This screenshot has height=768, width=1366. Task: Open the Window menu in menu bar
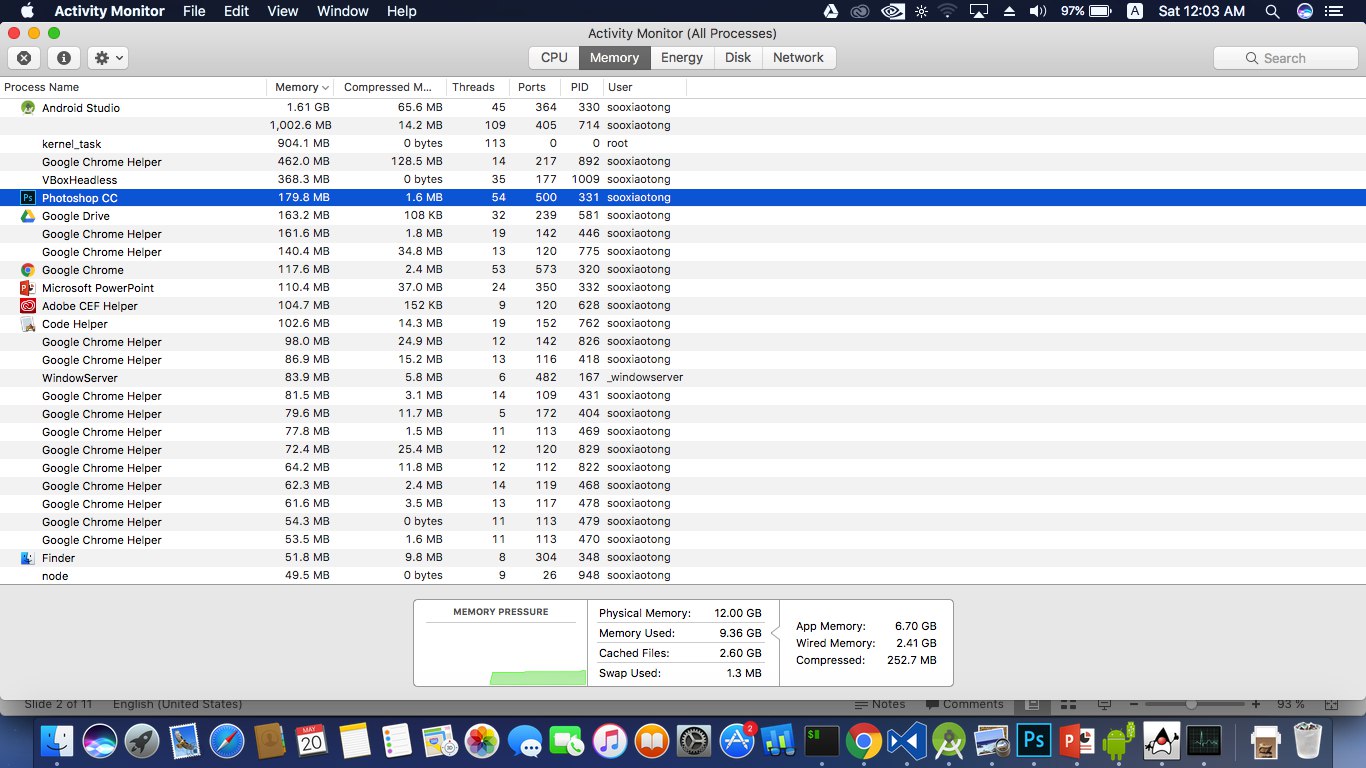pos(342,11)
